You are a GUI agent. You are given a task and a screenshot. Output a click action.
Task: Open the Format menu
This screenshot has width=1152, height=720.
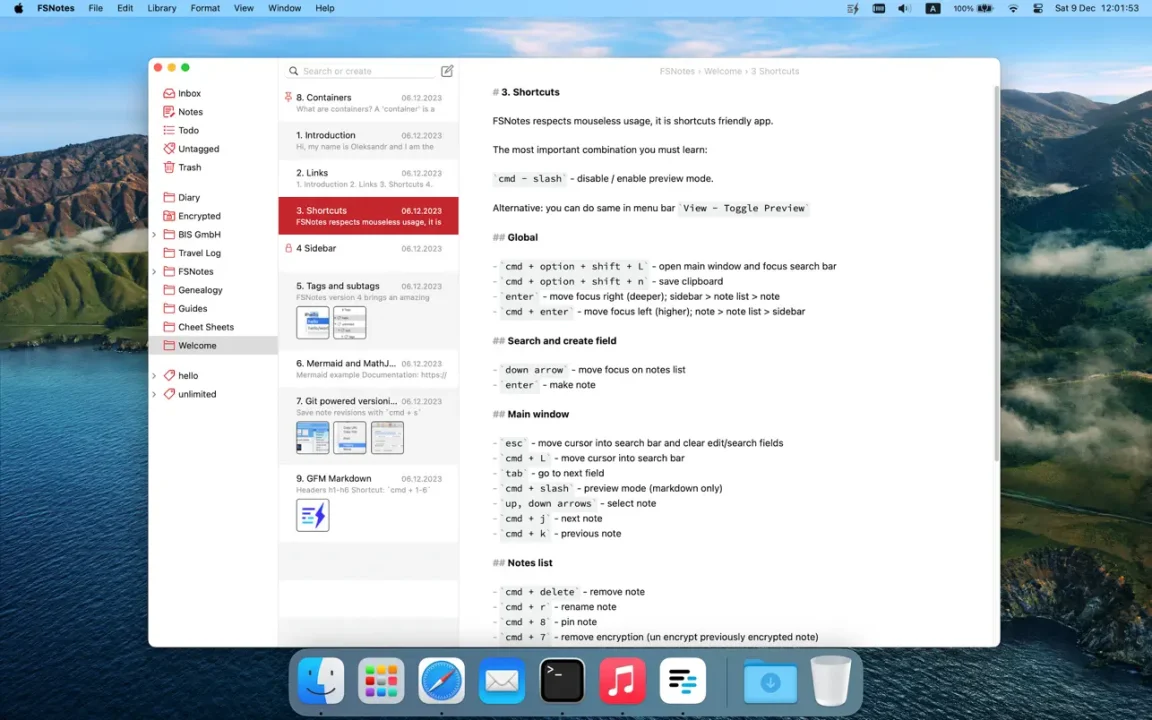[205, 8]
